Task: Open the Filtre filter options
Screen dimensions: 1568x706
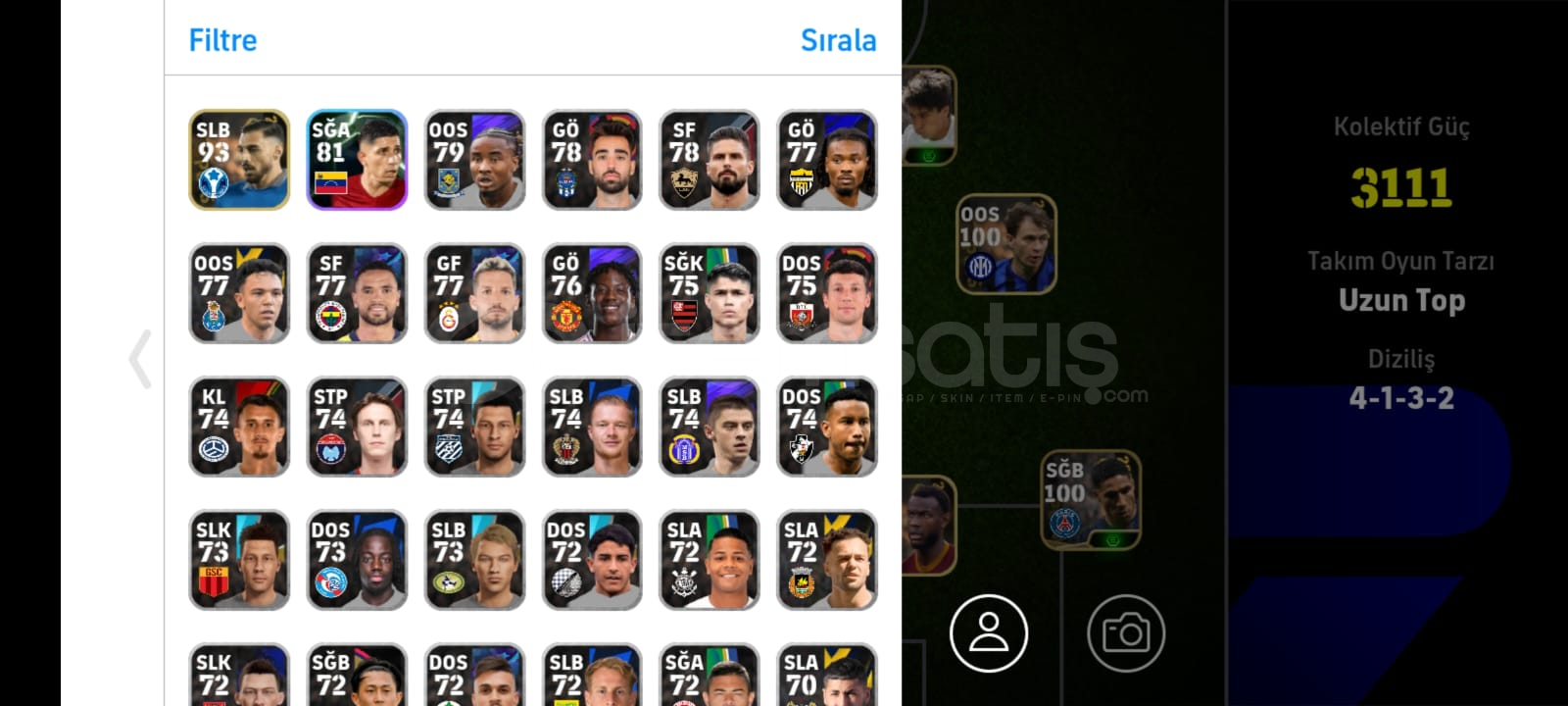Action: (222, 40)
